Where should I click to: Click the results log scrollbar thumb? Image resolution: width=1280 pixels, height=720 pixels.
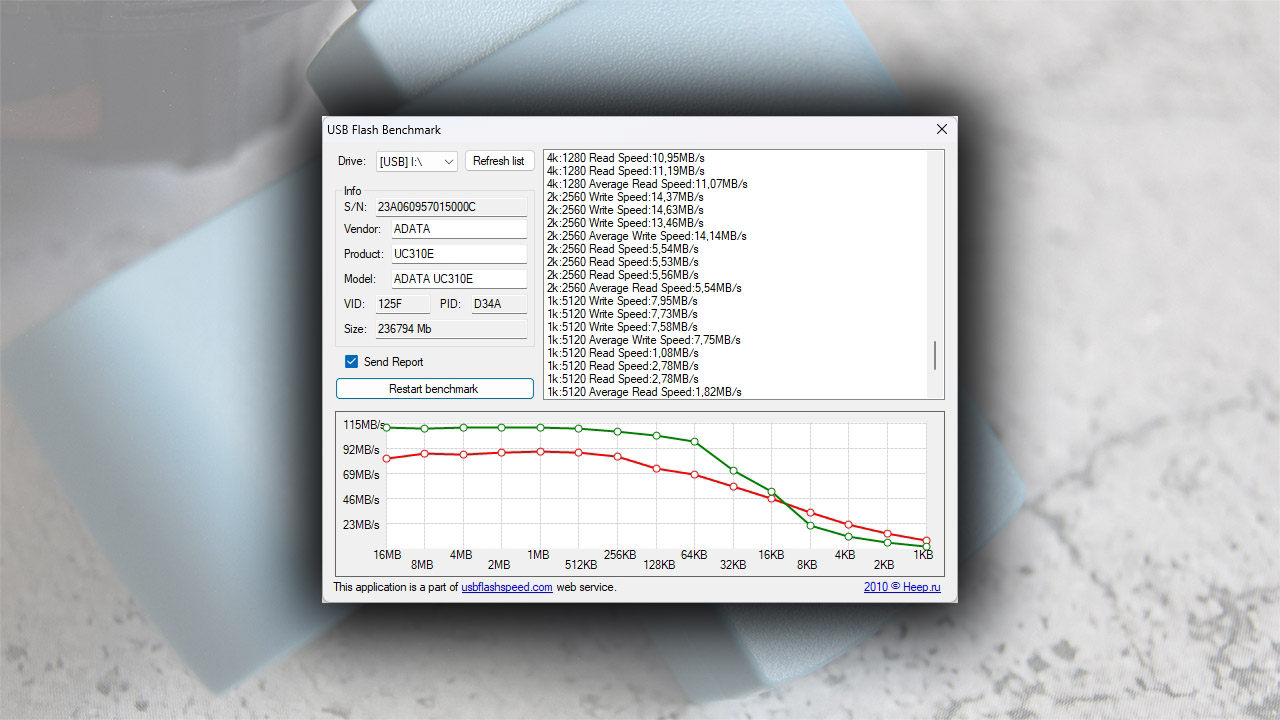click(x=935, y=355)
